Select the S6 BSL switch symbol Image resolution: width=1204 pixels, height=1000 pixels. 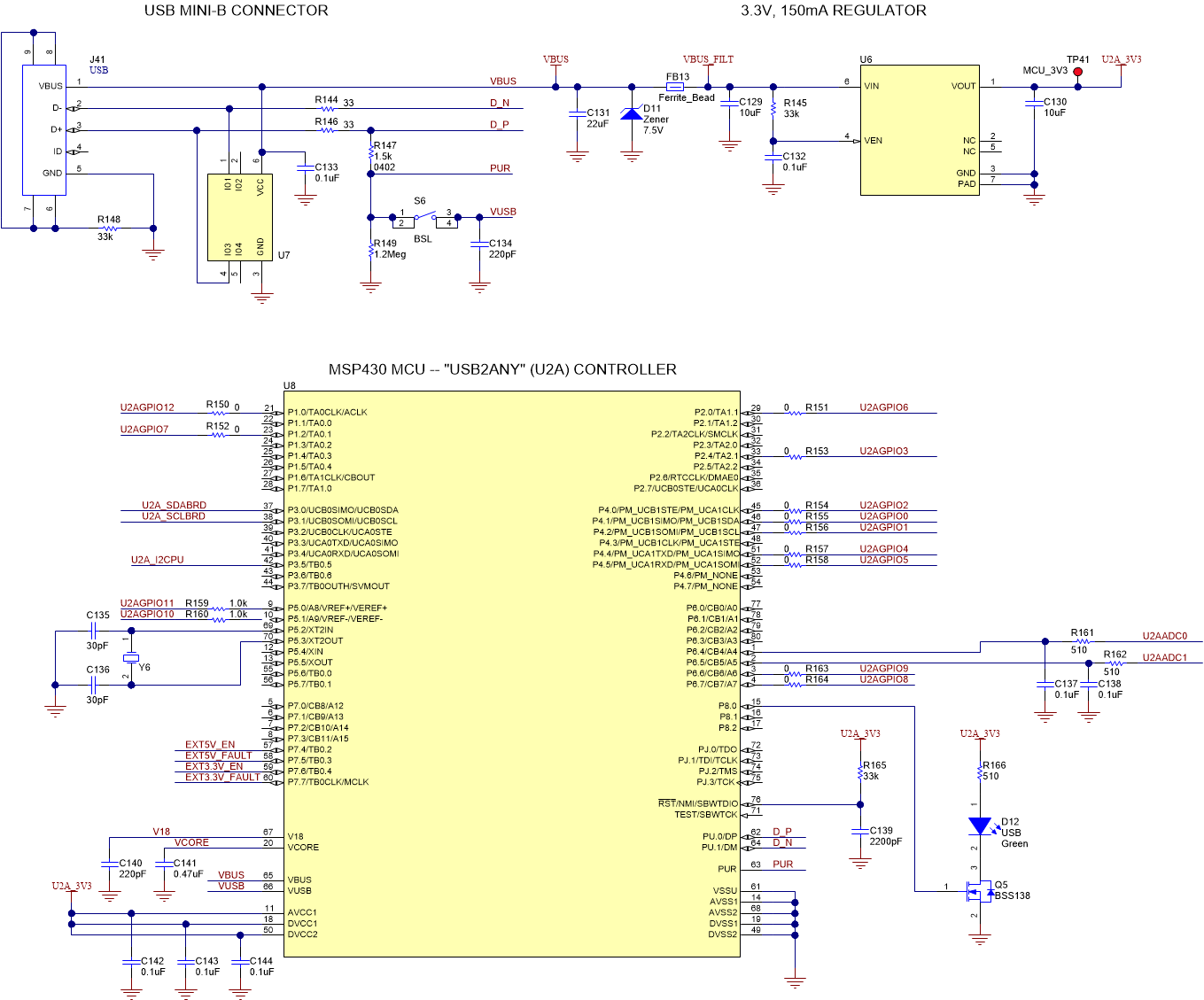click(424, 217)
